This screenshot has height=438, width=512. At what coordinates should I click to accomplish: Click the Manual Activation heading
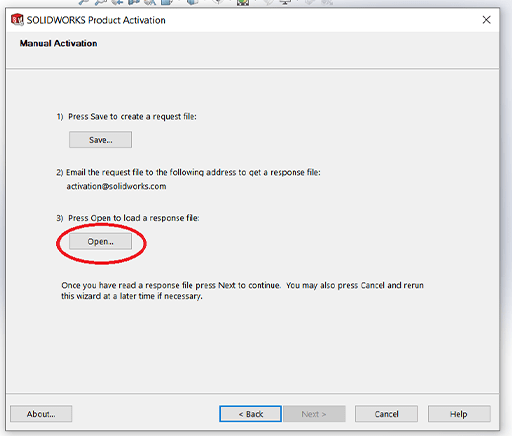(58, 43)
